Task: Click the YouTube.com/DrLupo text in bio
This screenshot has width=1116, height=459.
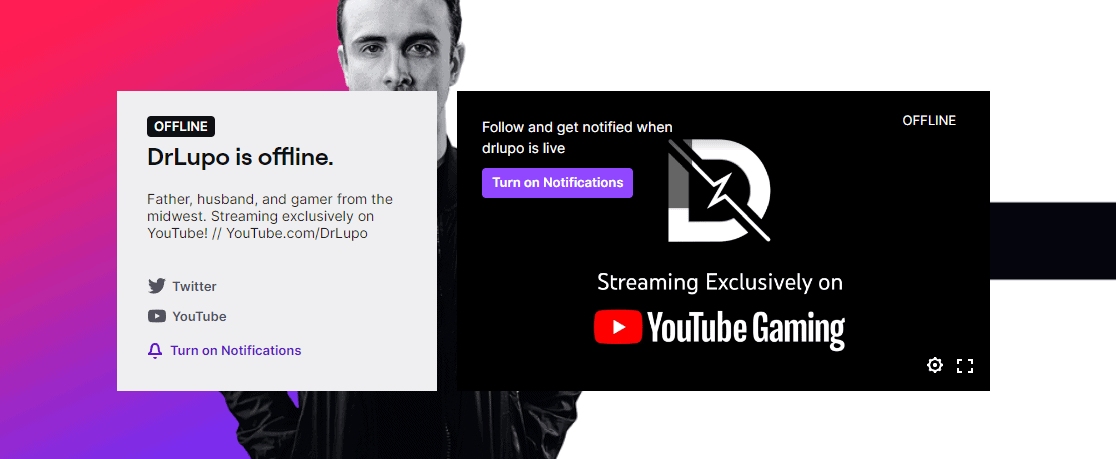Action: coord(297,233)
